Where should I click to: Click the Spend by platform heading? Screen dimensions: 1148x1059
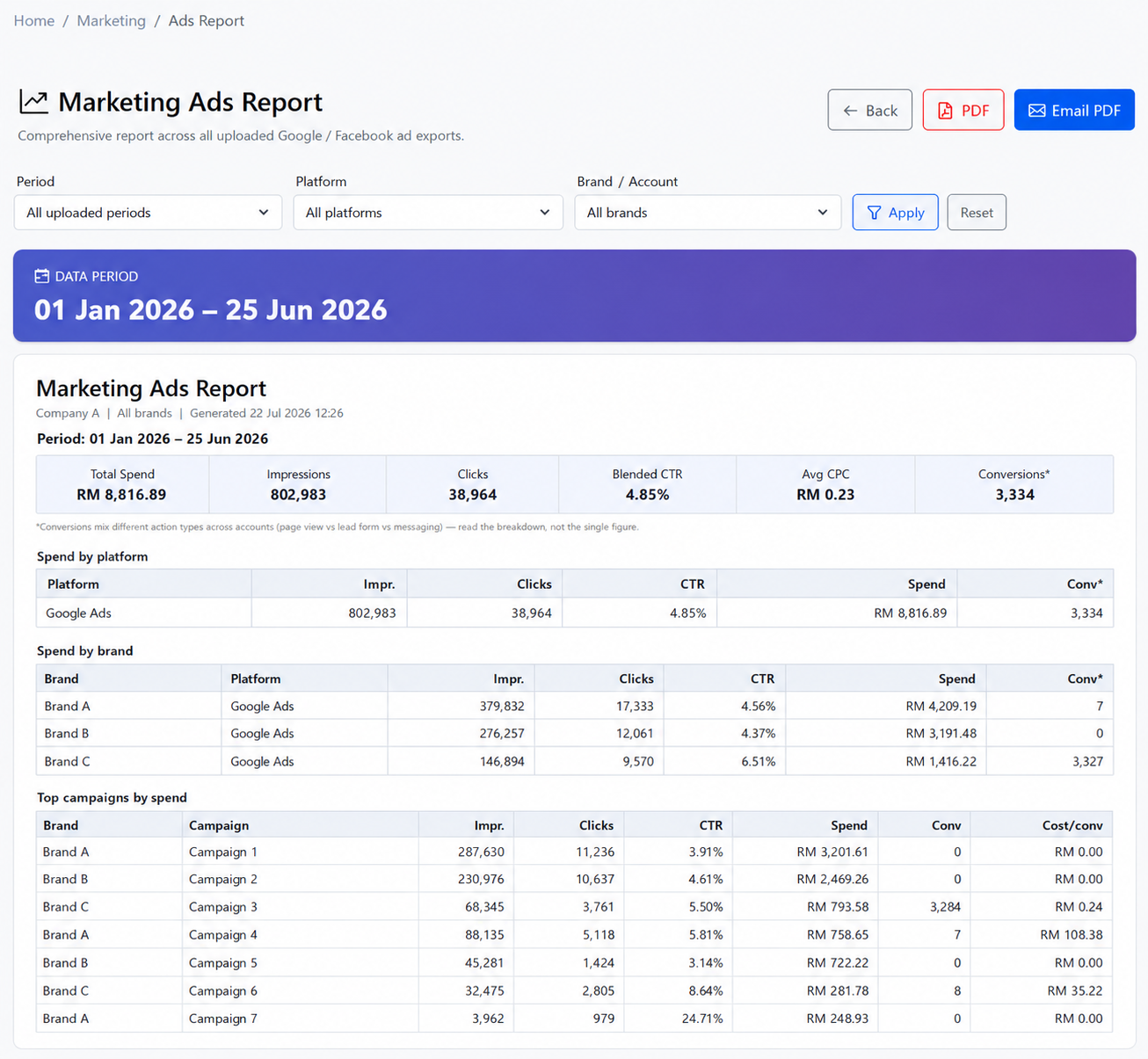(x=92, y=556)
